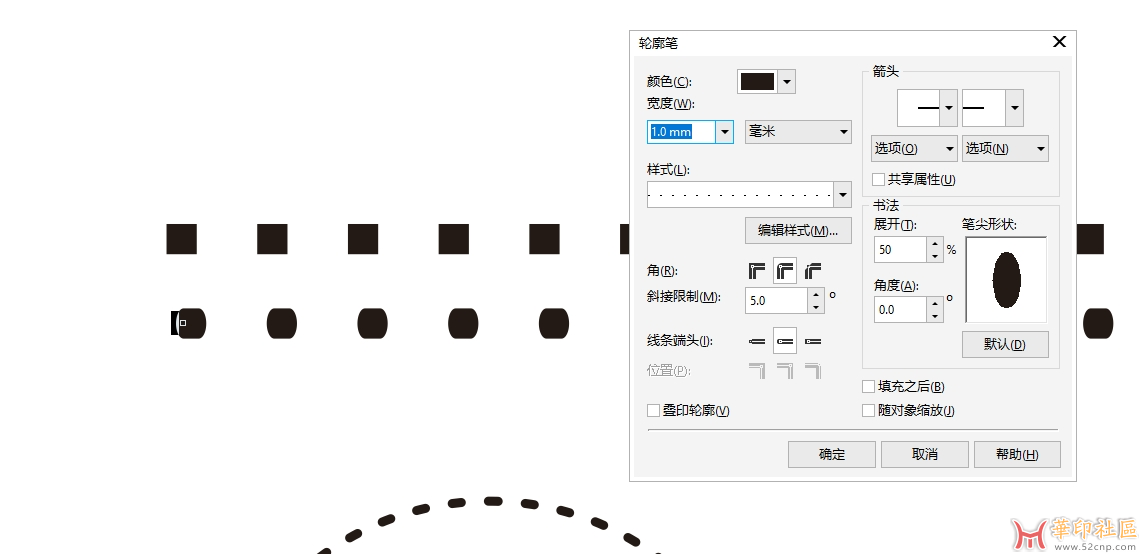Click the centered outline position icon
The height and width of the screenshot is (554, 1140).
[785, 371]
